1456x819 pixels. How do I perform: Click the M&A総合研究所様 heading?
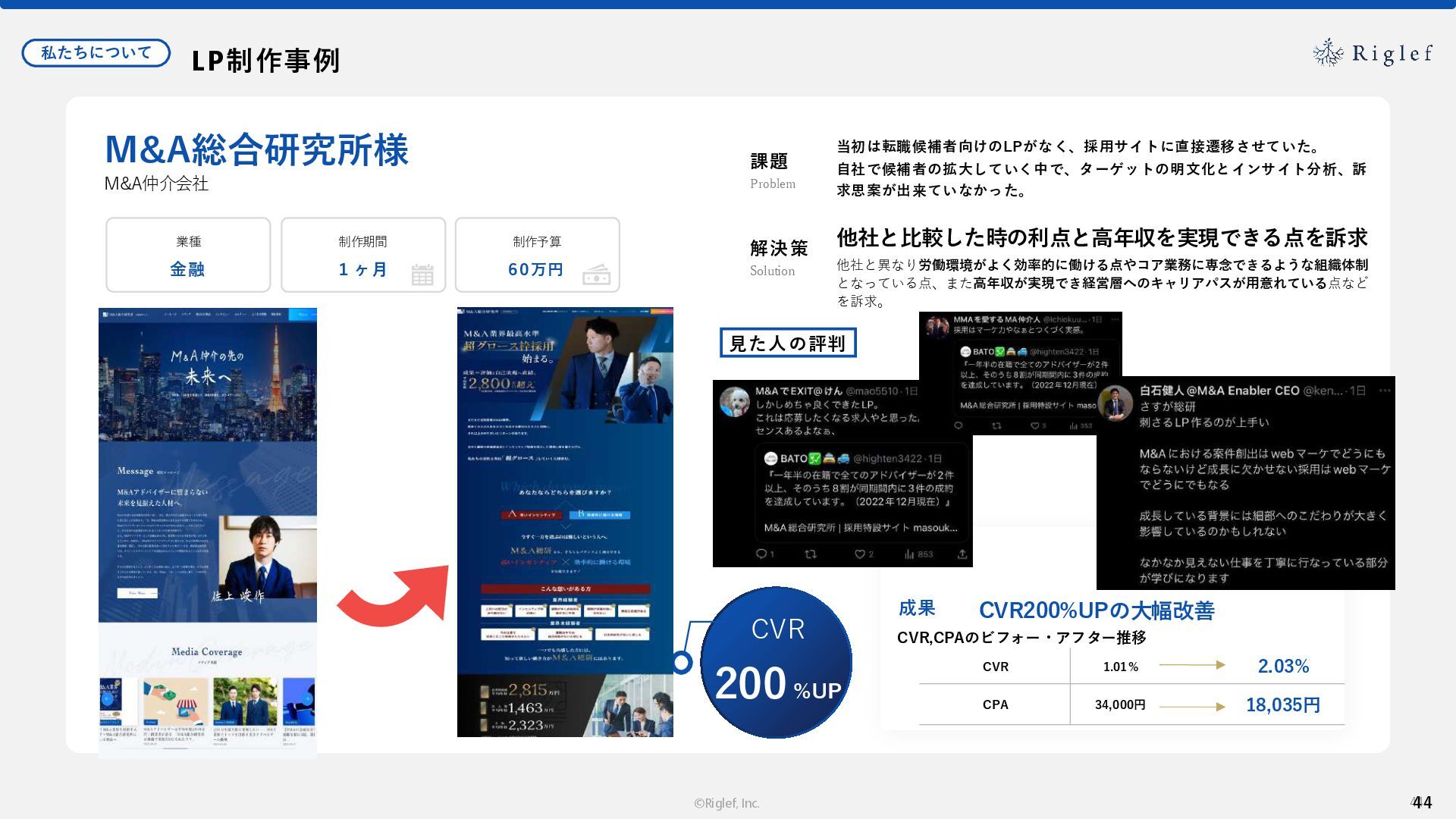click(256, 149)
